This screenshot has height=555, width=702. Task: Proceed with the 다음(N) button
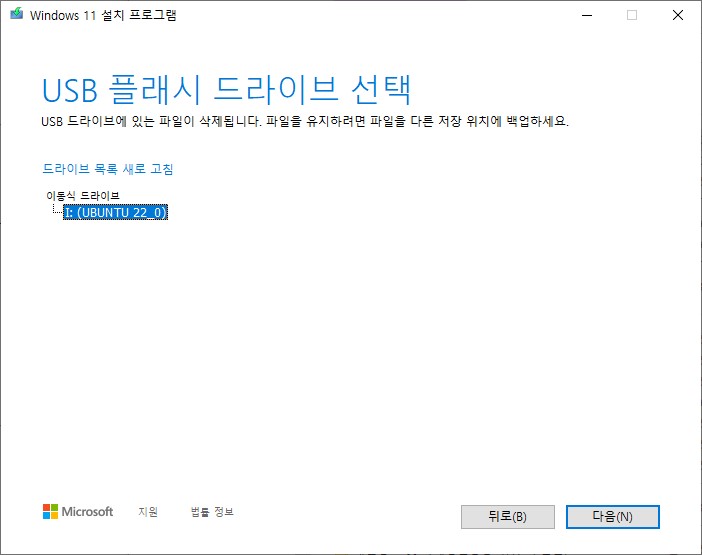click(x=612, y=517)
